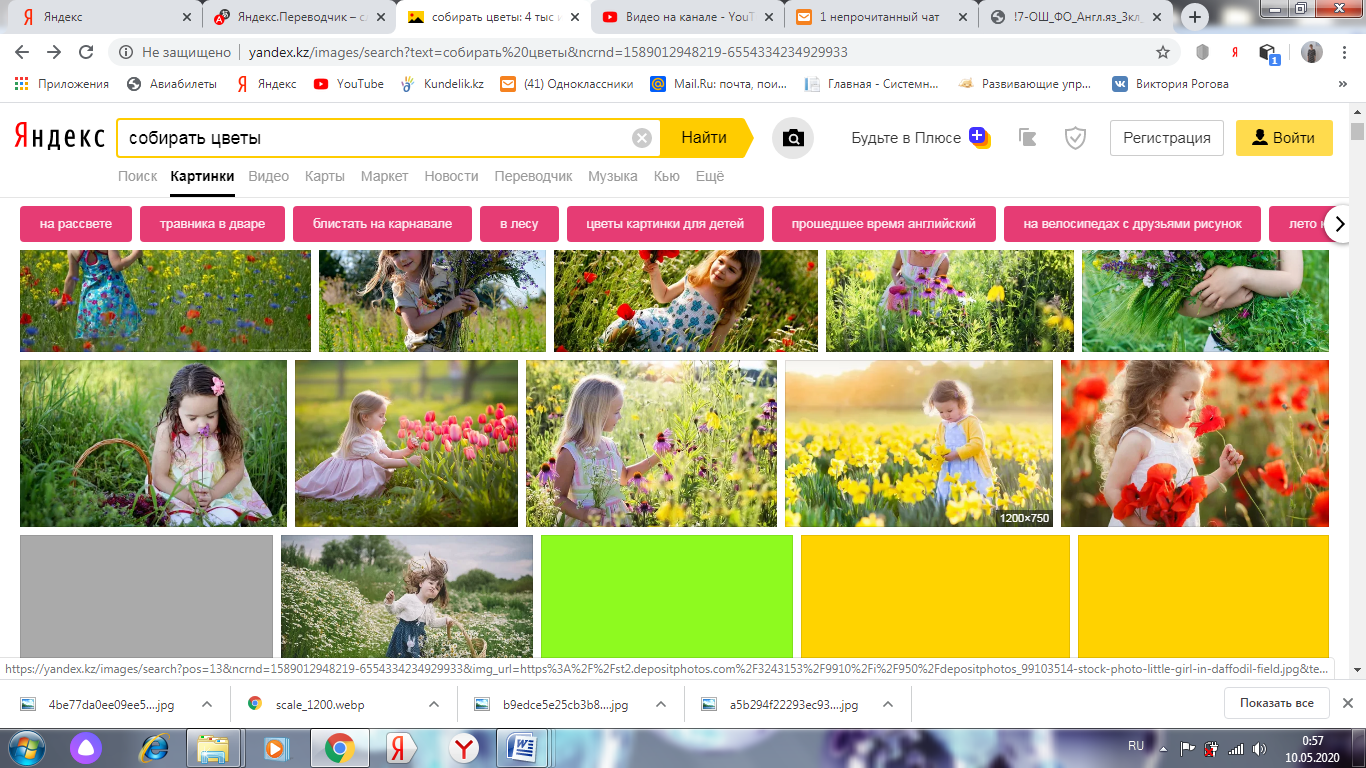Clear the search query text

point(642,138)
